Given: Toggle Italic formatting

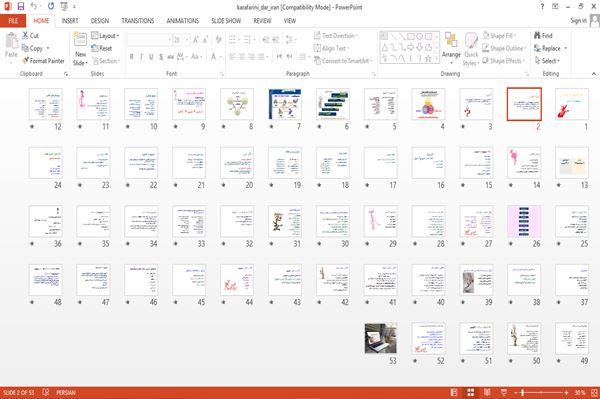Looking at the screenshot, I should pos(141,57).
